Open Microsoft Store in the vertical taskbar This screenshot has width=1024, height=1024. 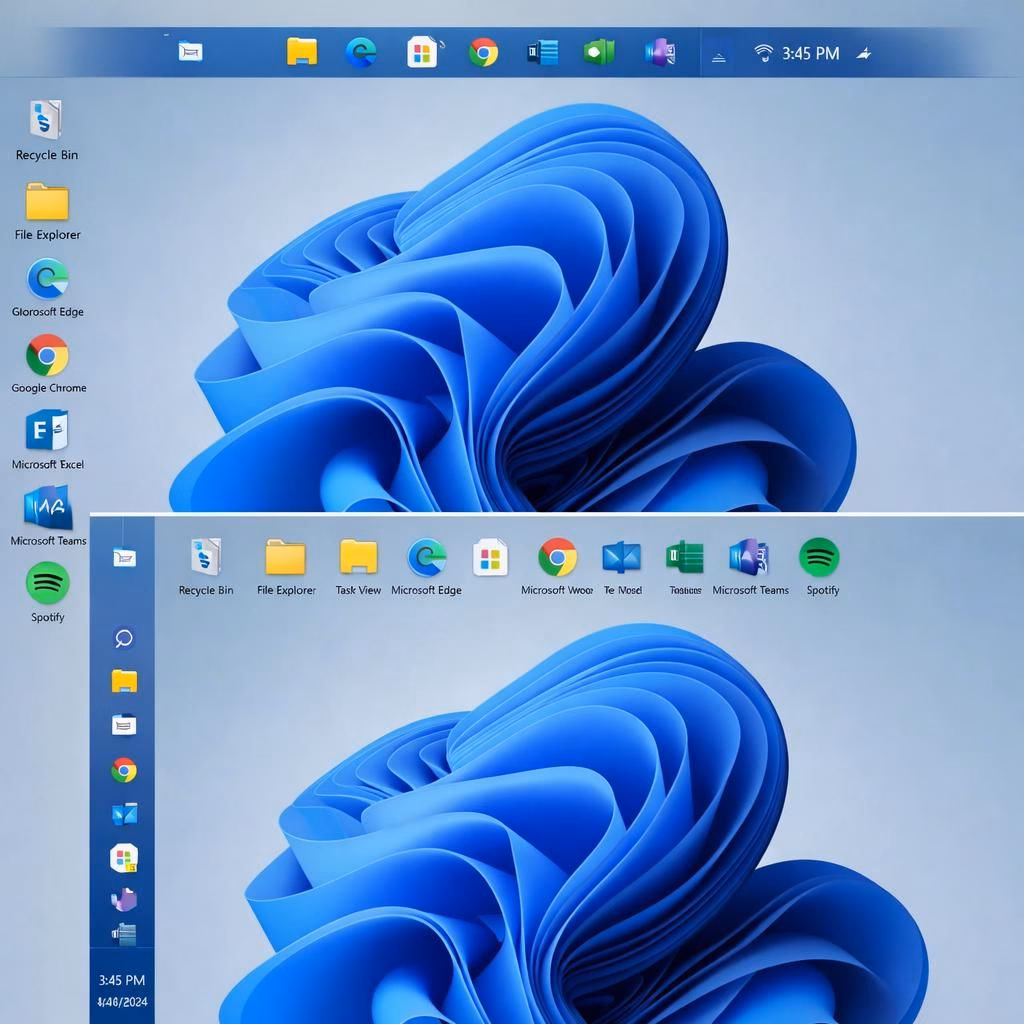coord(124,858)
